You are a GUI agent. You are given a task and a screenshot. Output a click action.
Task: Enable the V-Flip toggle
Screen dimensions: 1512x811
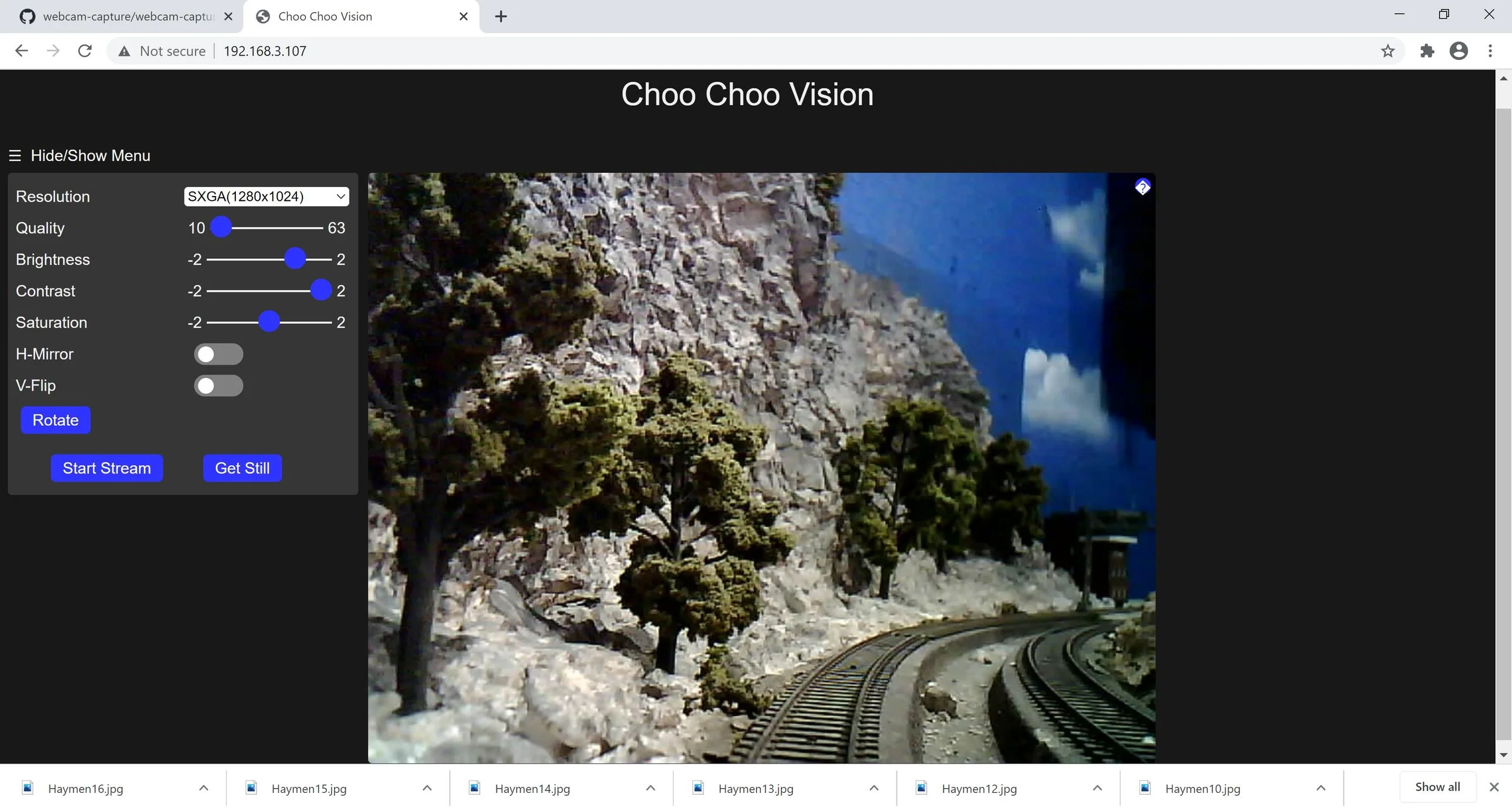coord(218,386)
